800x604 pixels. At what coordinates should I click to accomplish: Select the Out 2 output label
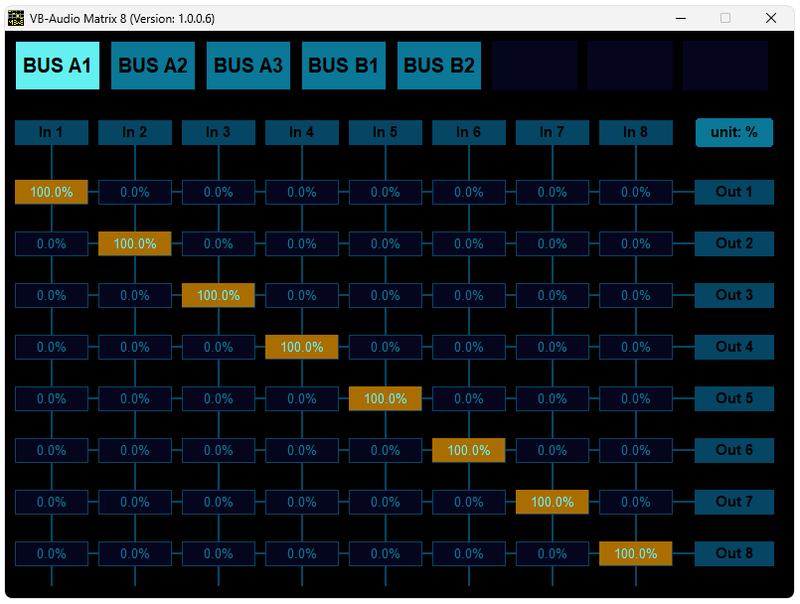coord(734,244)
